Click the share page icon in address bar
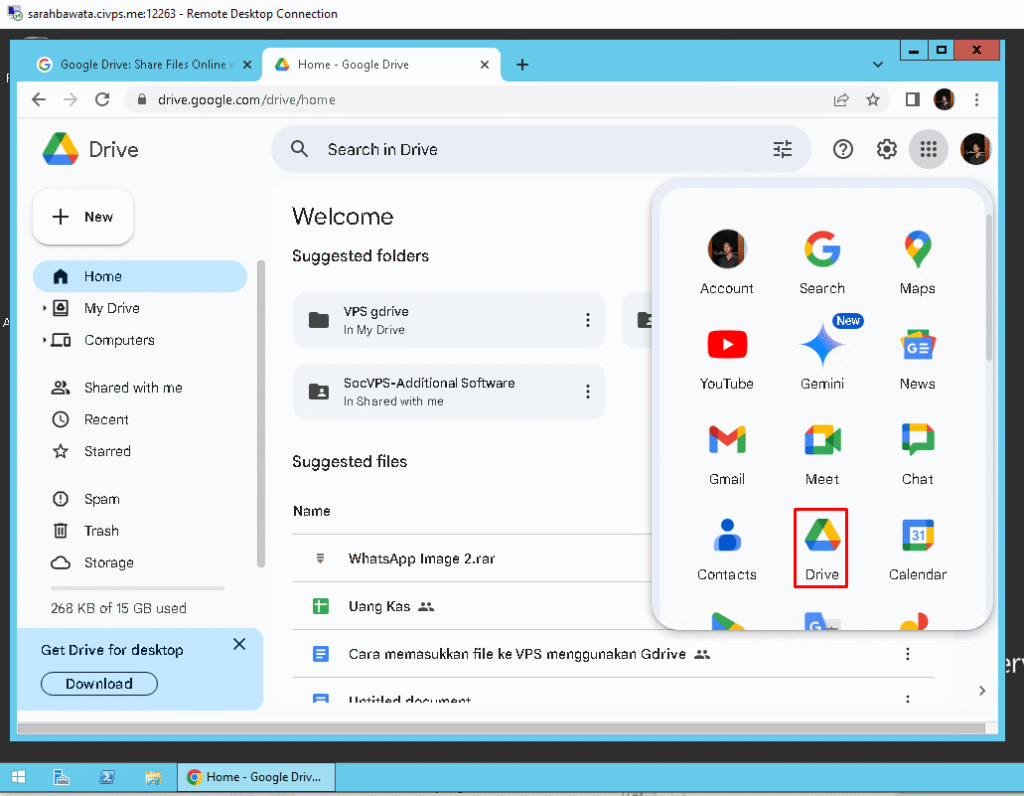Screen dimensions: 1024x796 [x=840, y=100]
